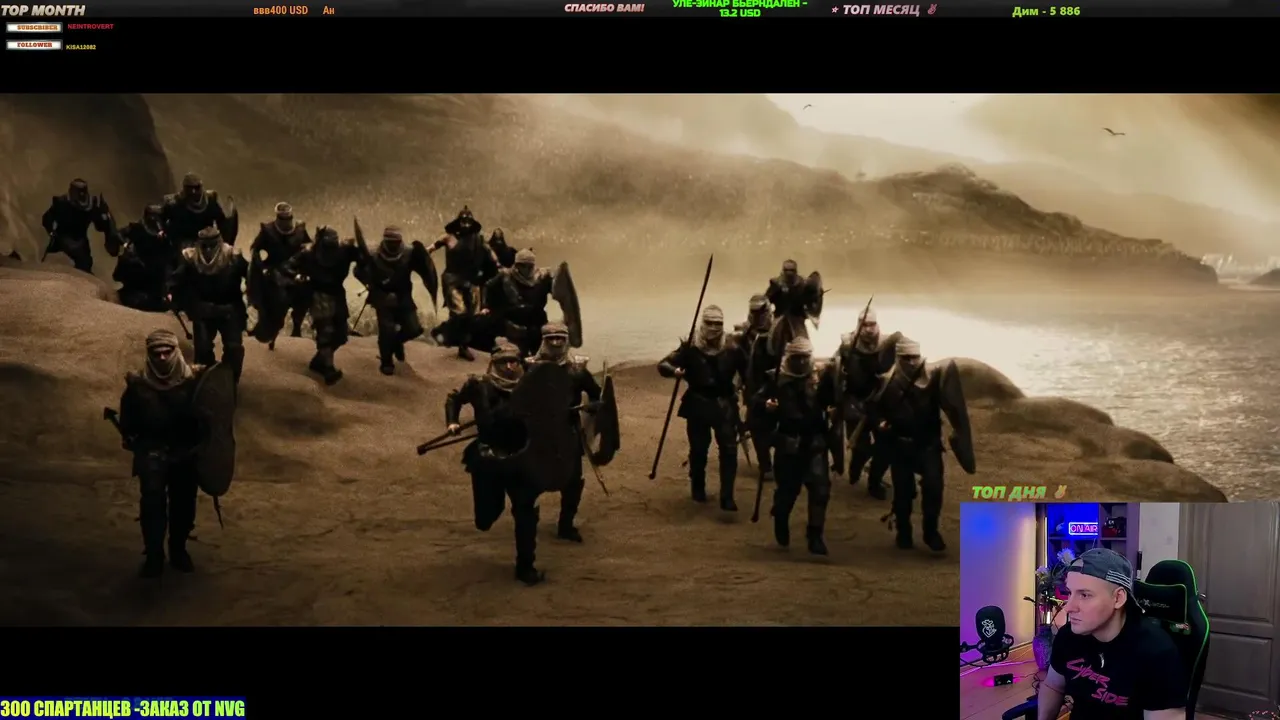This screenshot has width=1280, height=720.
Task: Click the rocket icon after ТОП МЕСЯЦ
Action: (932, 10)
